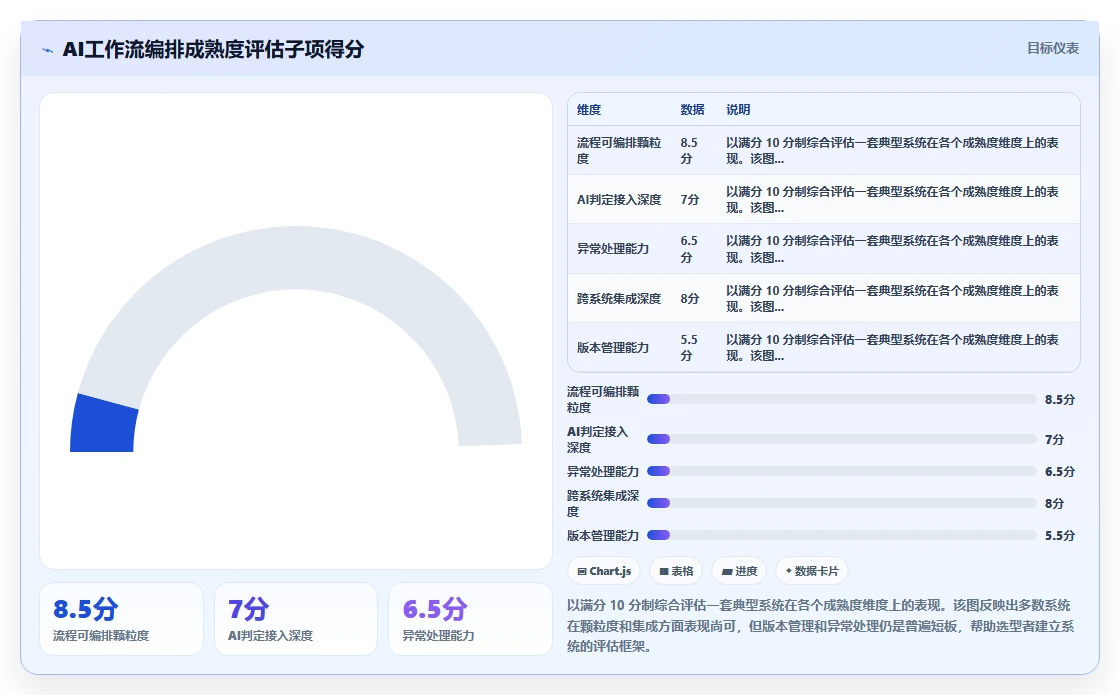
Task: Open the 6.5分 异常处理能力 stat card
Action: 470,619
